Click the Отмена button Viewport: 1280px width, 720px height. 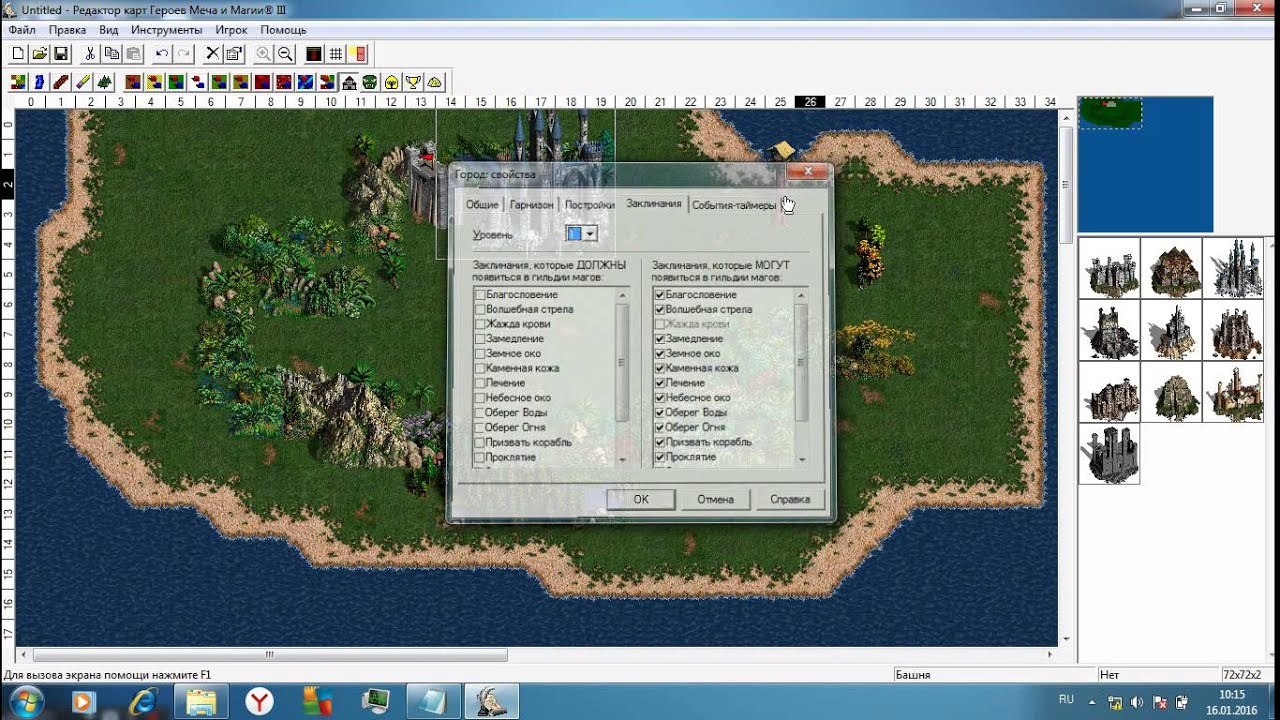click(x=715, y=499)
